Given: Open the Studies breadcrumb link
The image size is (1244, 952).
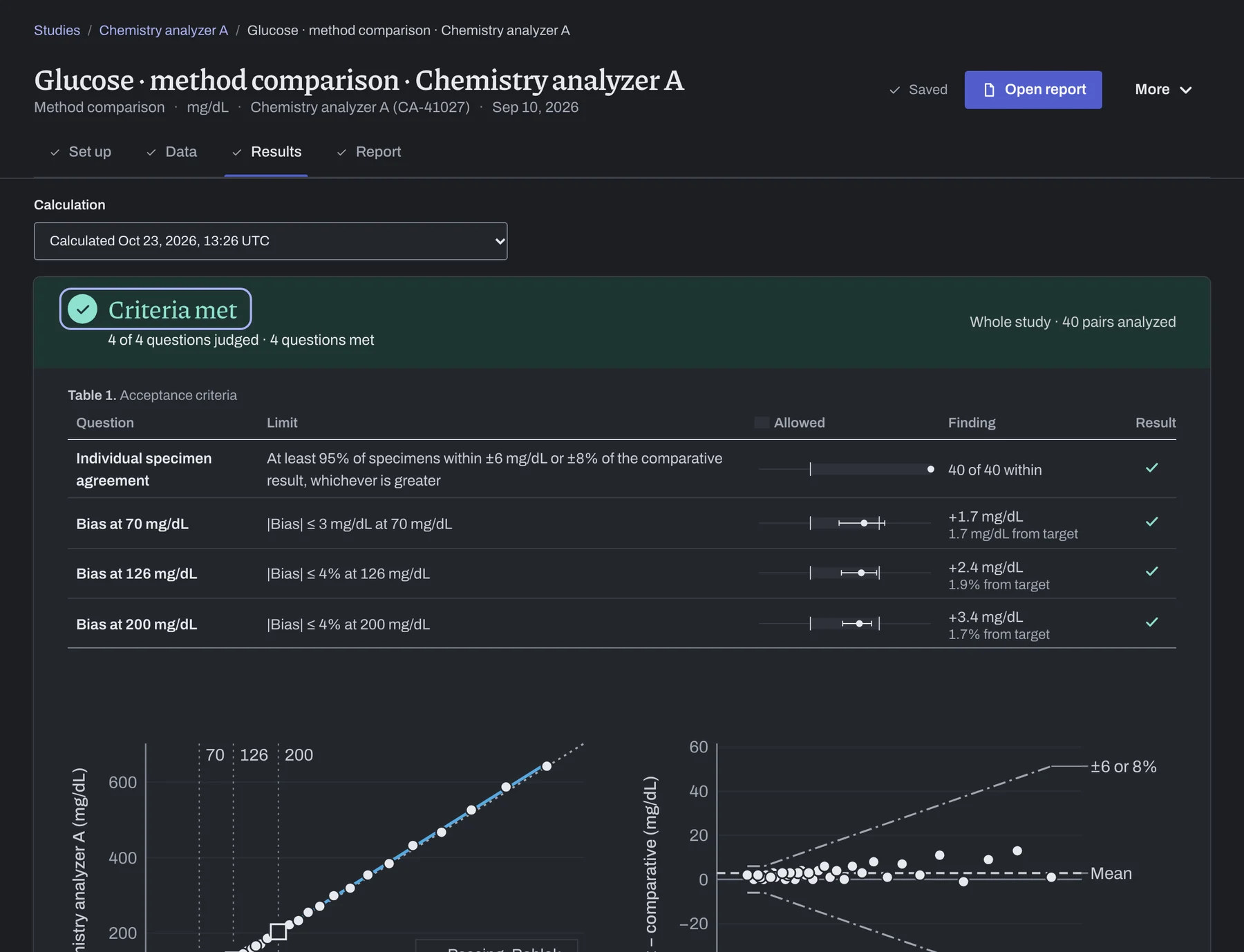Looking at the screenshot, I should point(57,30).
